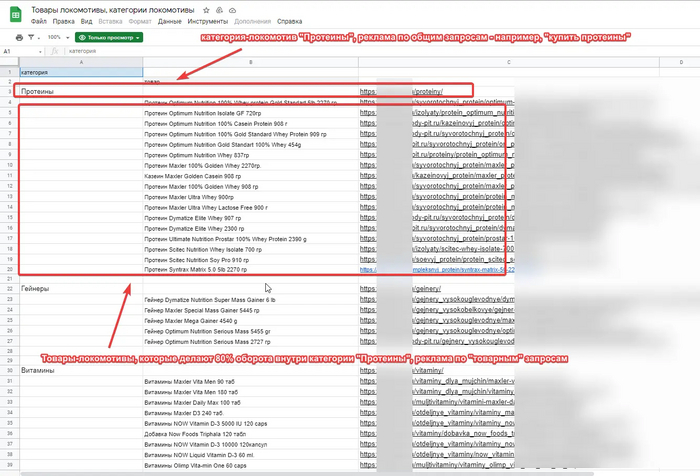This screenshot has width=700, height=476.
Task: Open the Вид menu
Action: pyautogui.click(x=86, y=21)
